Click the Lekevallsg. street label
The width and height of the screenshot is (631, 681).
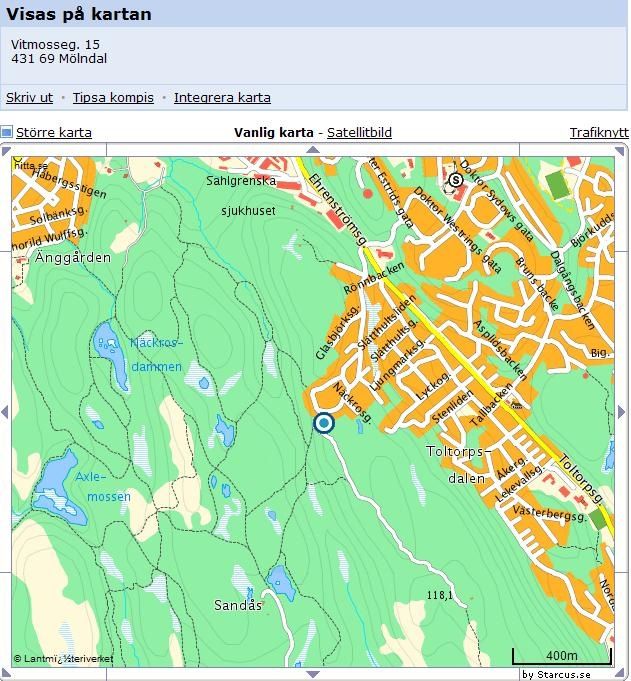pyautogui.click(x=519, y=483)
